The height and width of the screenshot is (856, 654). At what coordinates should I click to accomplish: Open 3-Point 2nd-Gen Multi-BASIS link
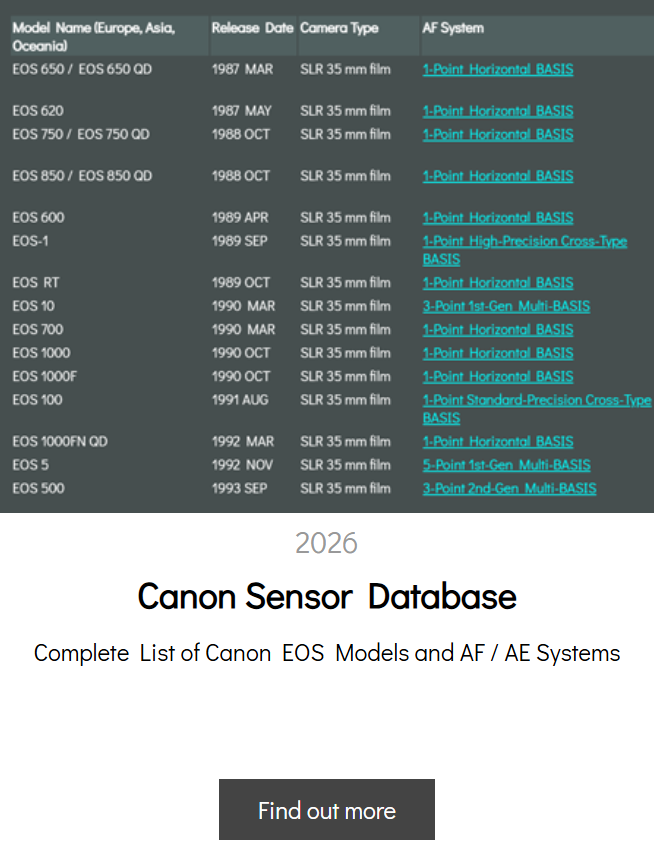coord(509,489)
